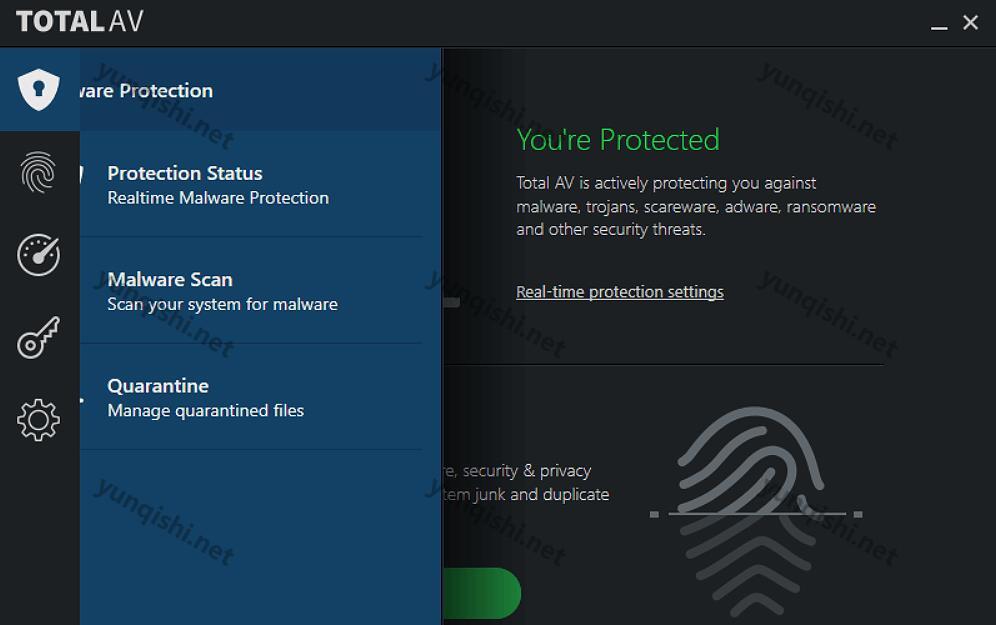Image resolution: width=996 pixels, height=625 pixels.
Task: Select the fingerprint privacy icon in sidebar
Action: (x=39, y=172)
